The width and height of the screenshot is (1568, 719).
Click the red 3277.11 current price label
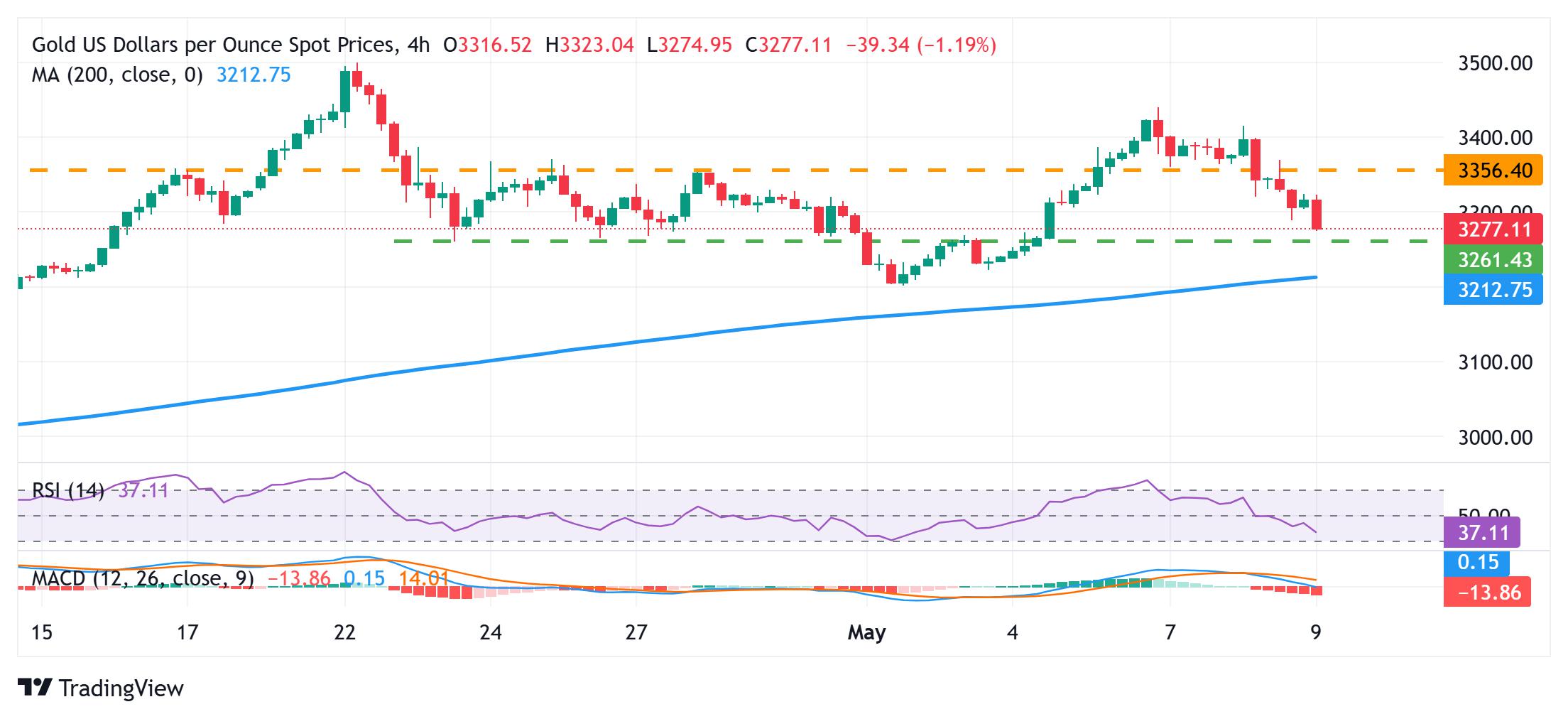click(x=1493, y=229)
